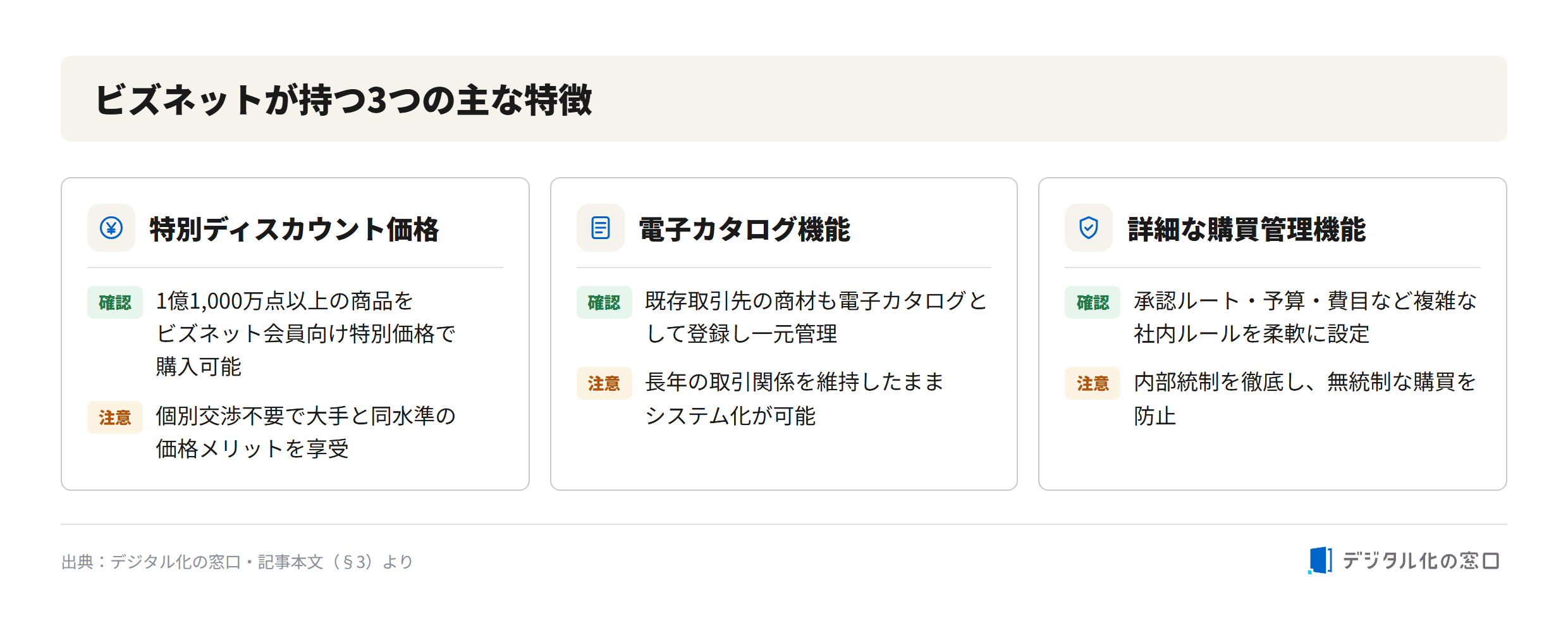1568x635 pixels.
Task: Click 確認 badge in 電子カタログ機能 card
Action: (x=604, y=302)
